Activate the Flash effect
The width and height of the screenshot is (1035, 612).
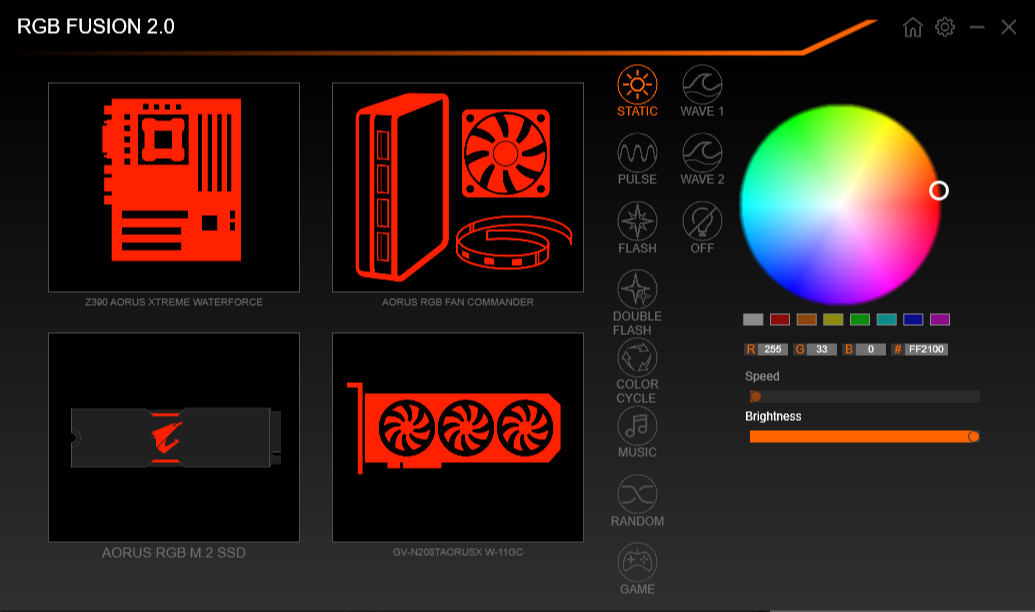(637, 226)
